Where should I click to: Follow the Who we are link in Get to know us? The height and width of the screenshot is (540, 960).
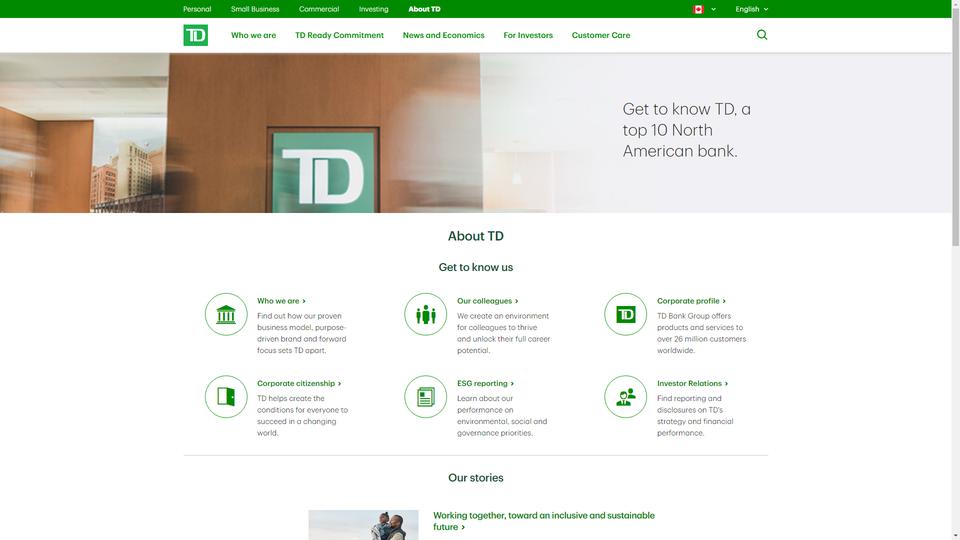coord(281,301)
